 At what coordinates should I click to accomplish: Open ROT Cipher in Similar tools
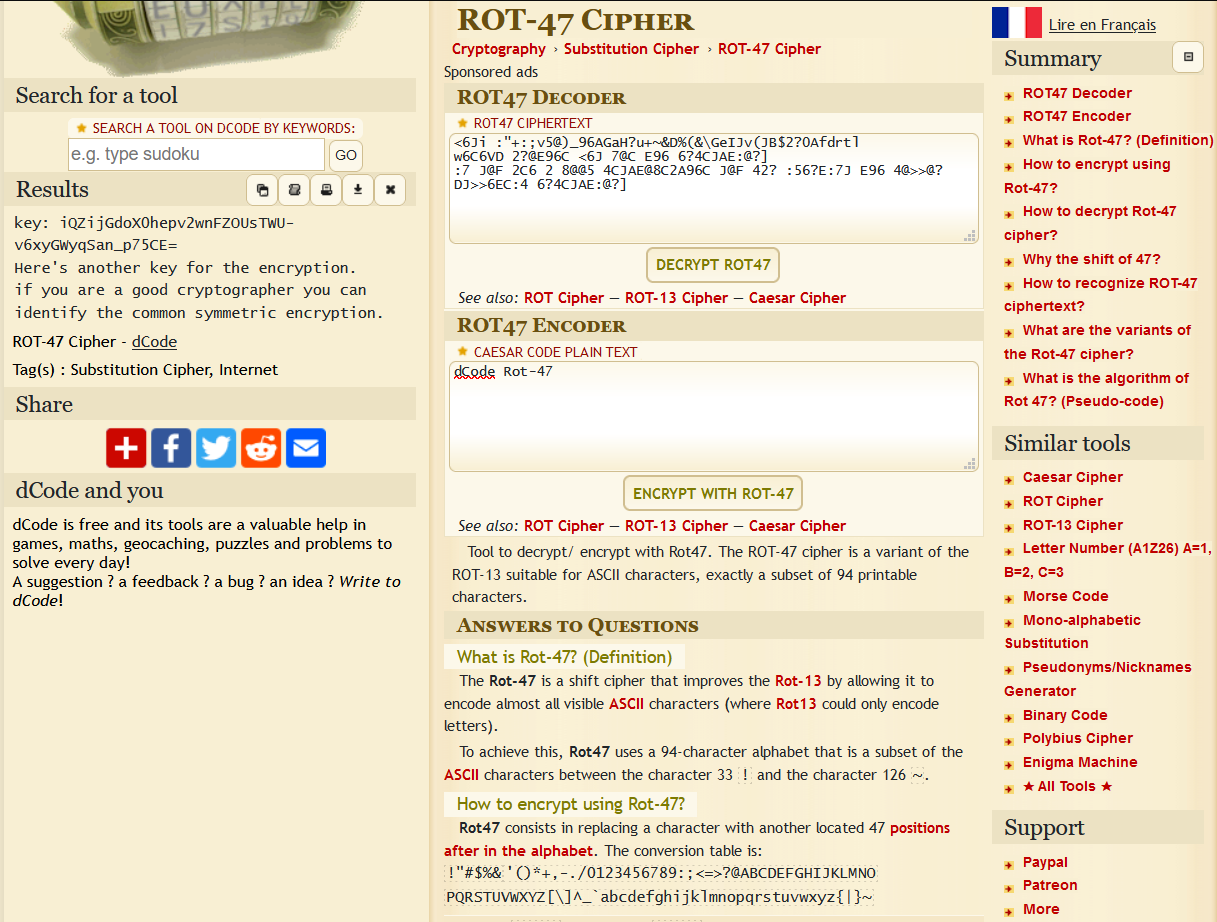click(x=1063, y=501)
